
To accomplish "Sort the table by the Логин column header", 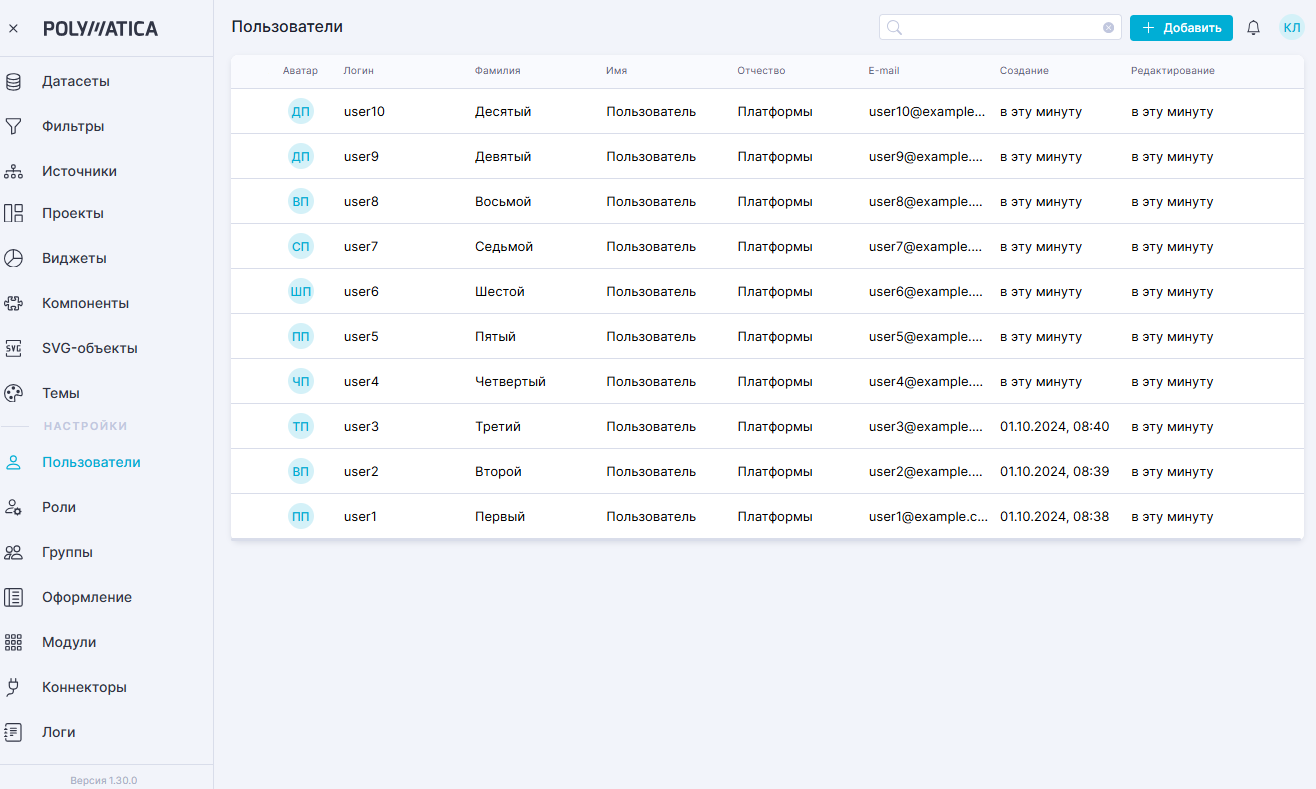I will coord(359,71).
